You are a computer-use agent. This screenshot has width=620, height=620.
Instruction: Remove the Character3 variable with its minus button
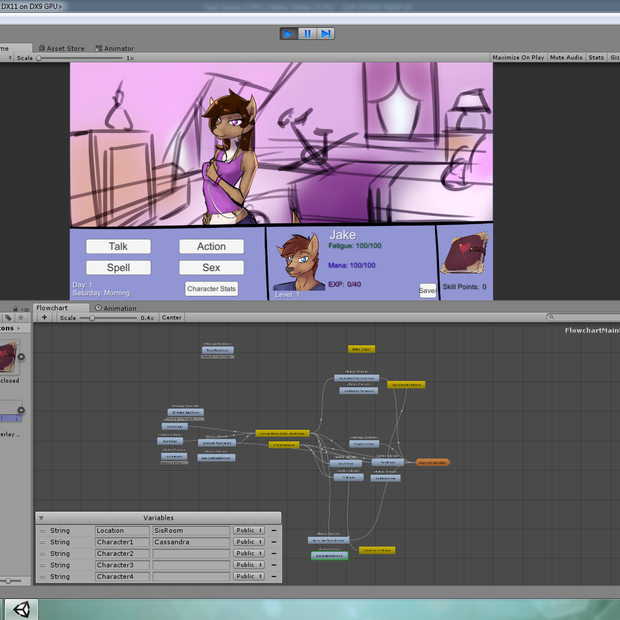pyautogui.click(x=274, y=565)
